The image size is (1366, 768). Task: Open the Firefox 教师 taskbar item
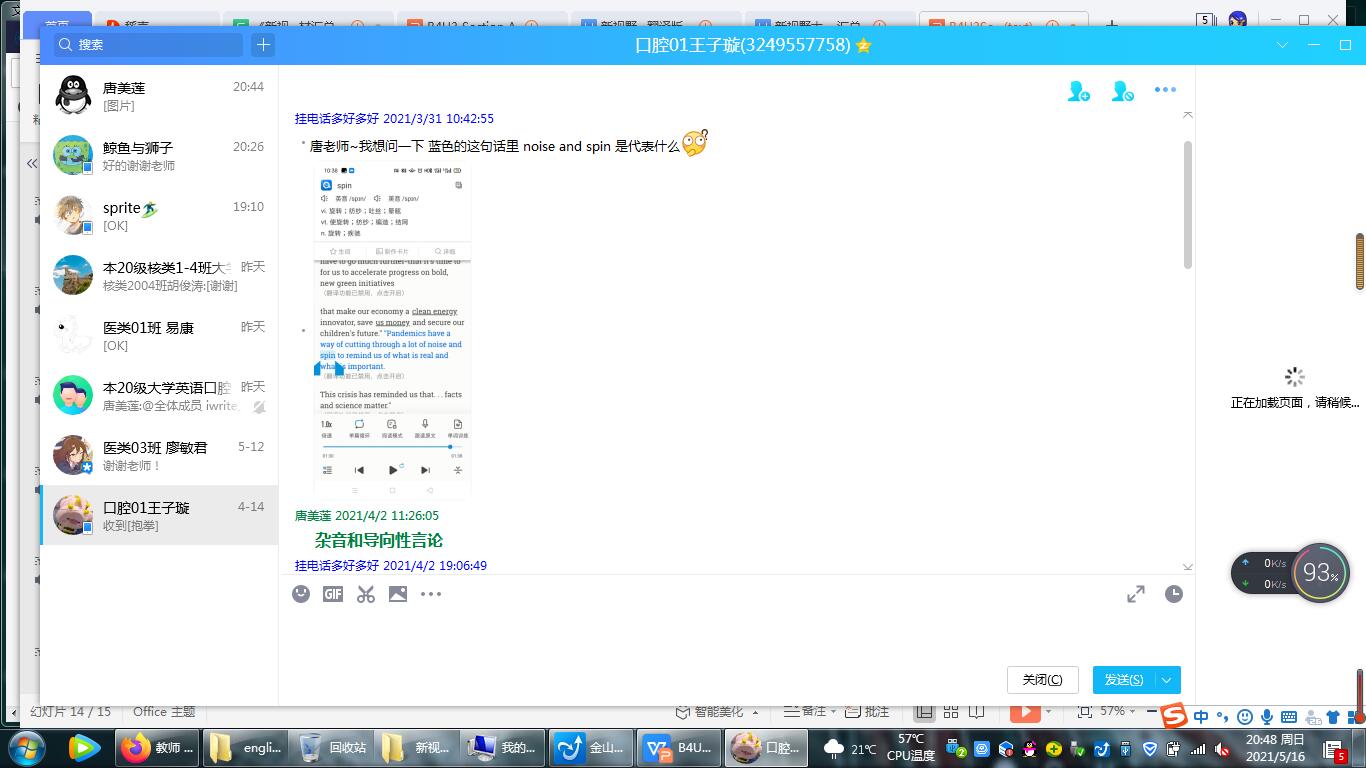158,748
